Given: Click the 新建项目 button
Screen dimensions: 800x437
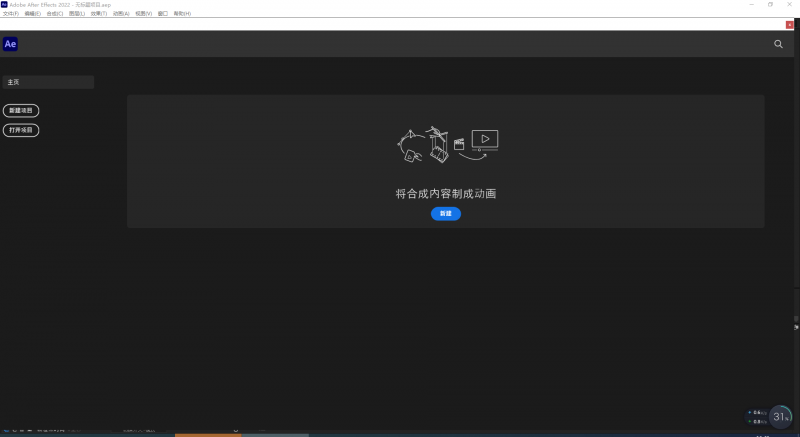Looking at the screenshot, I should point(21,110).
